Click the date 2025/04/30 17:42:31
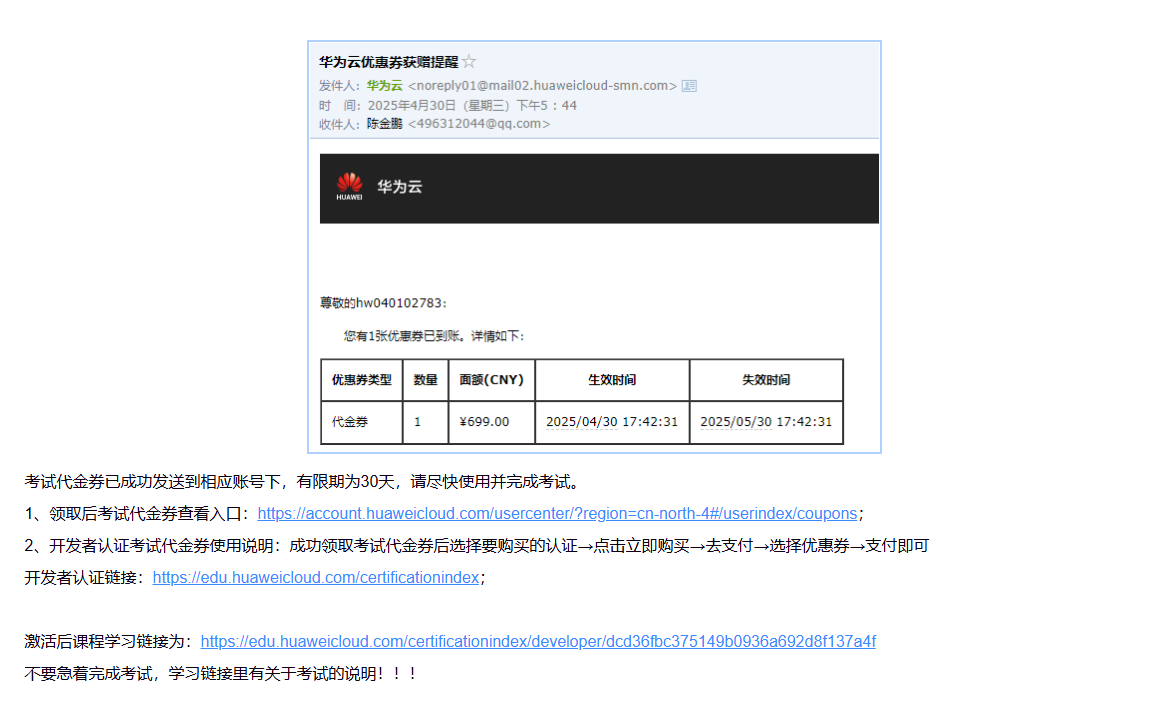This screenshot has width=1176, height=704. point(612,422)
